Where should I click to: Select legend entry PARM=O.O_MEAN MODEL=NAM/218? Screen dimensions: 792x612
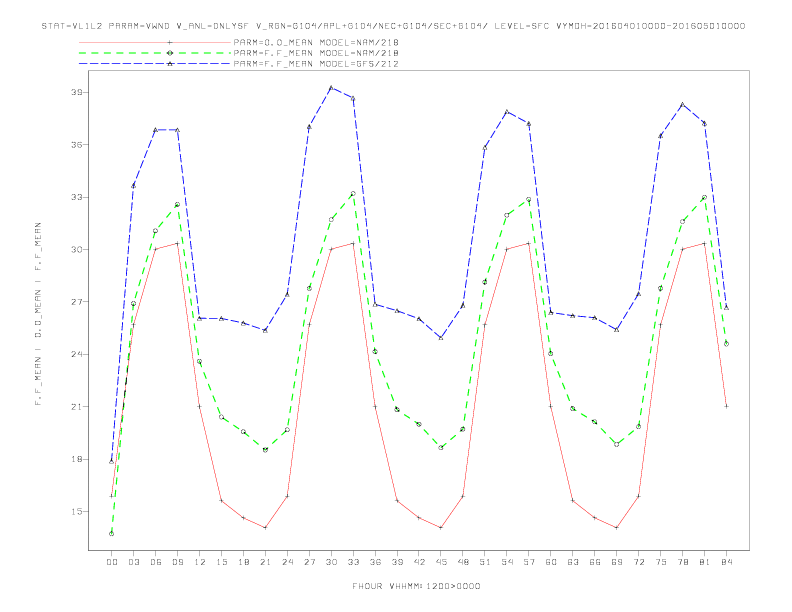click(x=316, y=42)
